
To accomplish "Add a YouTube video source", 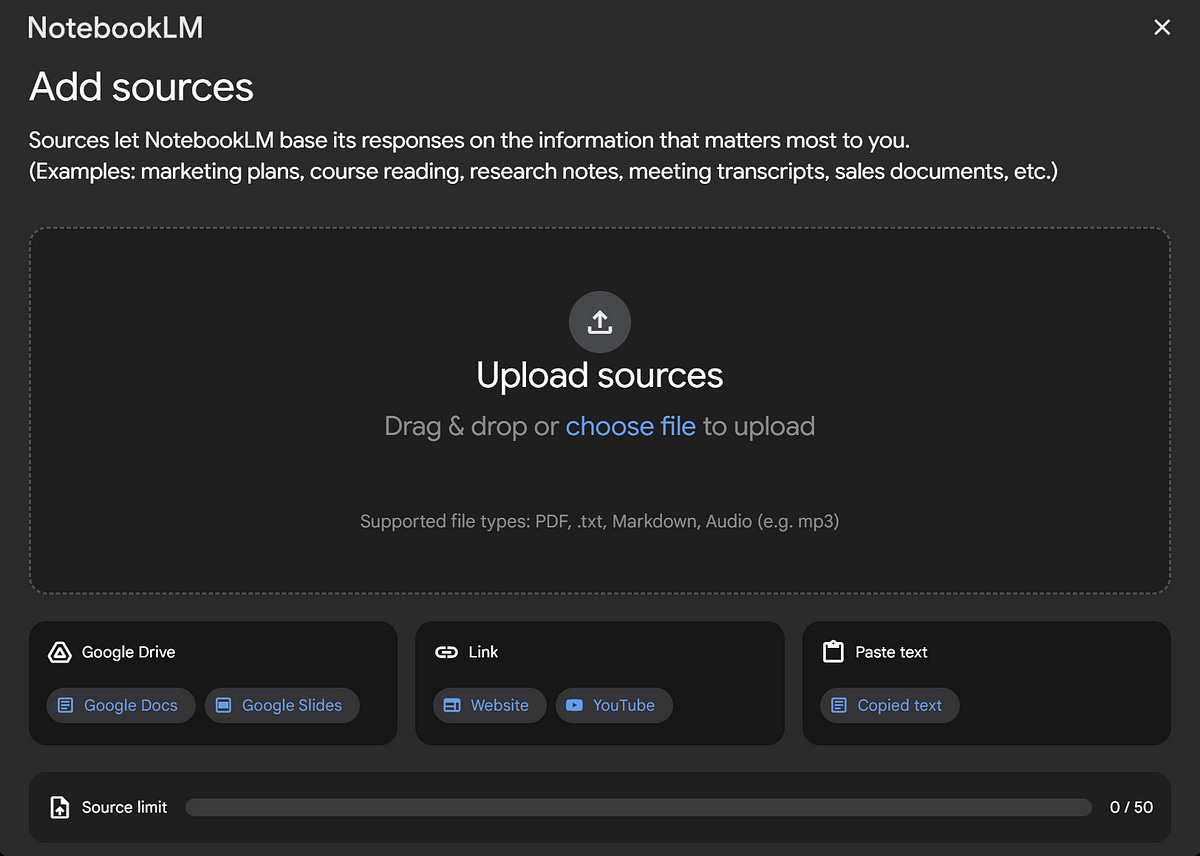I will [614, 705].
